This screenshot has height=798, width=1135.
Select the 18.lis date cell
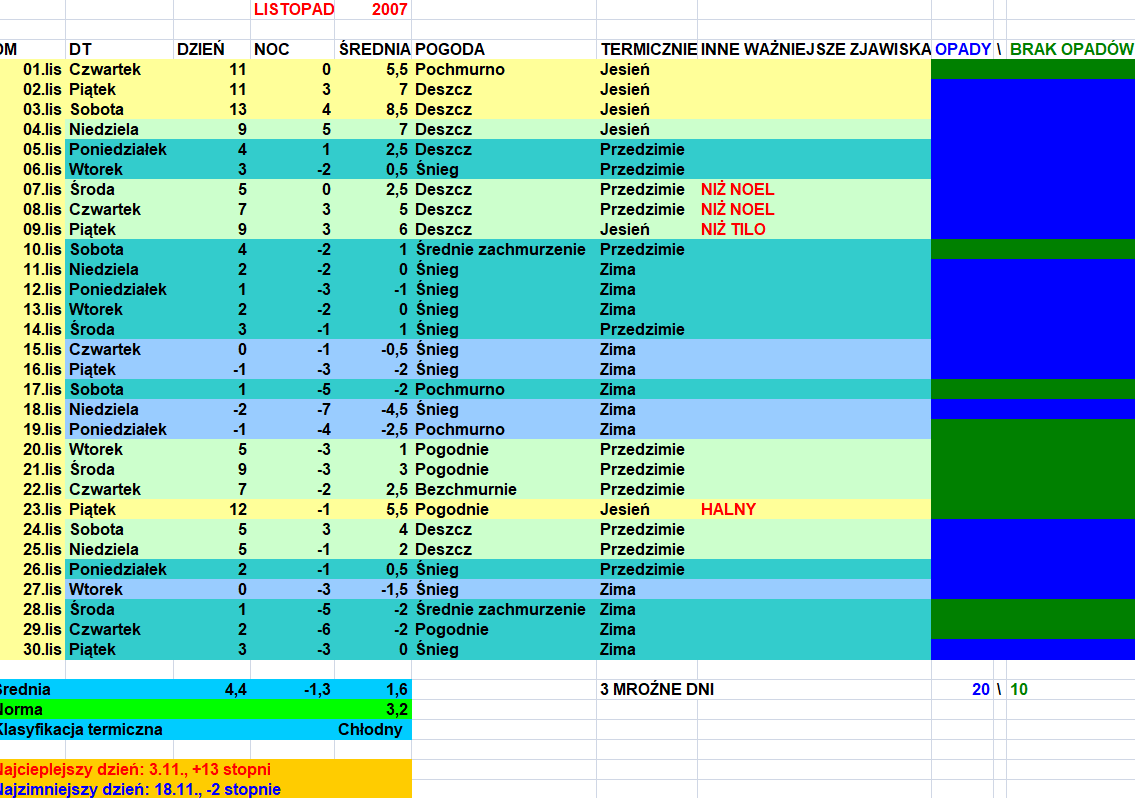click(42, 409)
